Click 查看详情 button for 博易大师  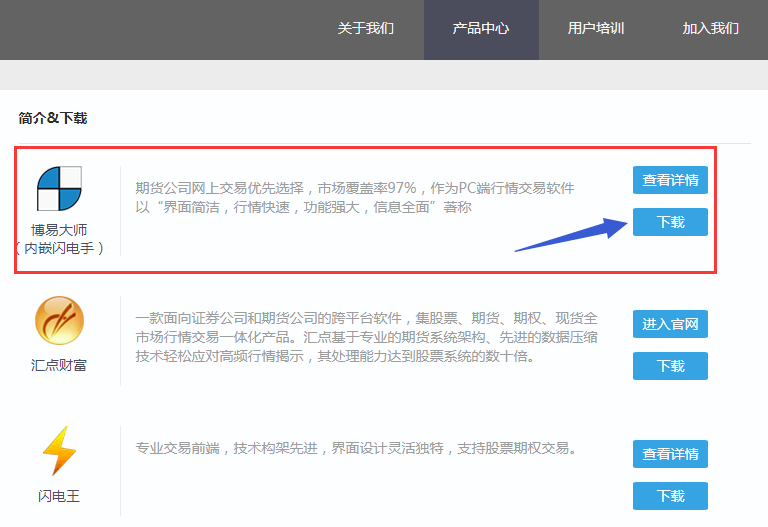point(670,180)
